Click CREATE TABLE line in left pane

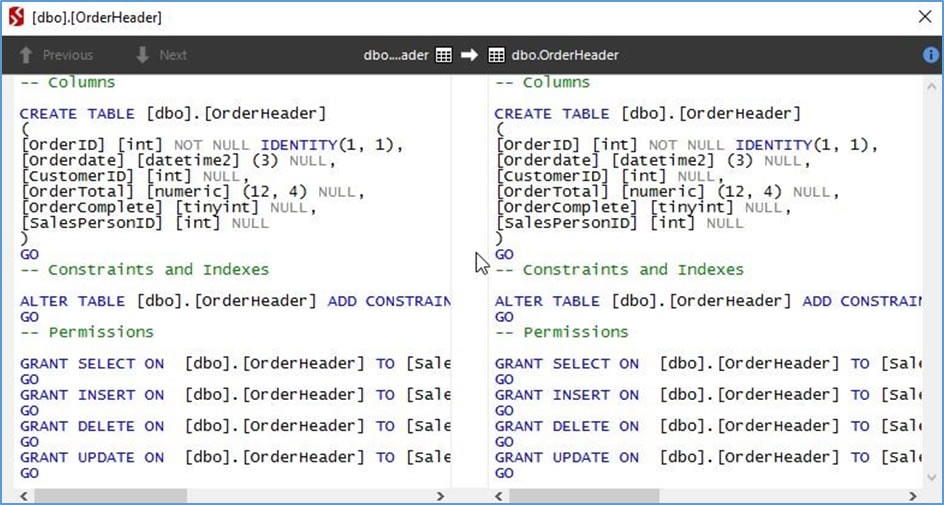(x=173, y=114)
